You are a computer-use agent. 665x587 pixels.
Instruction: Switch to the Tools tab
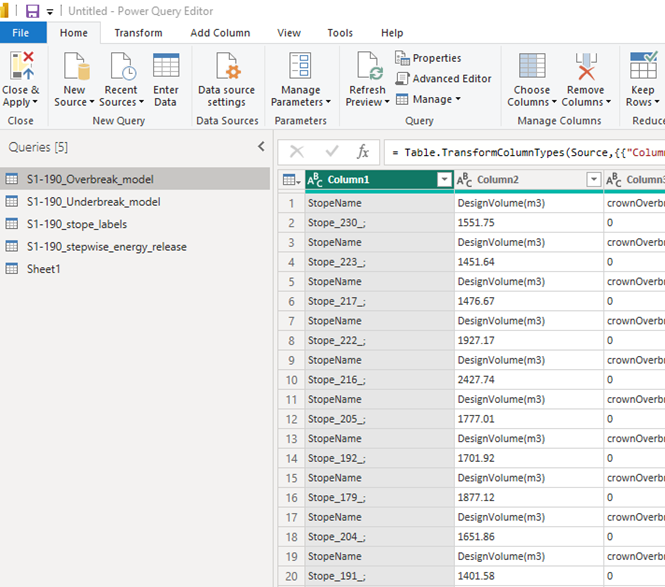[x=340, y=33]
